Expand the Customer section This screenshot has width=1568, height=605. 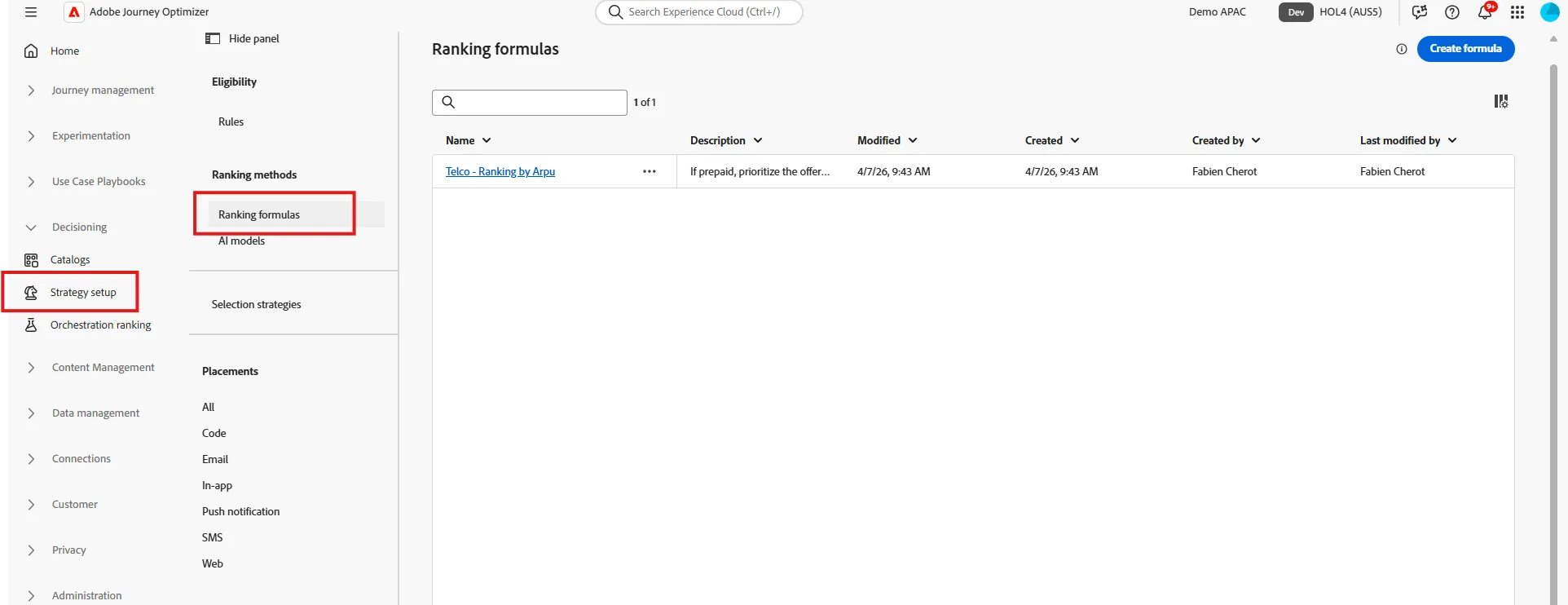coord(31,505)
